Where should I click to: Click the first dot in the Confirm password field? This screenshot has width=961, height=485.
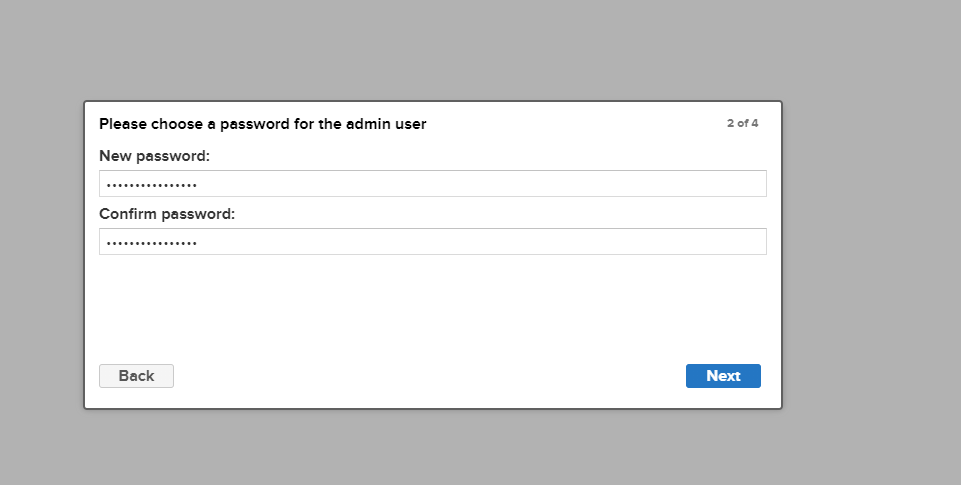click(x=108, y=243)
